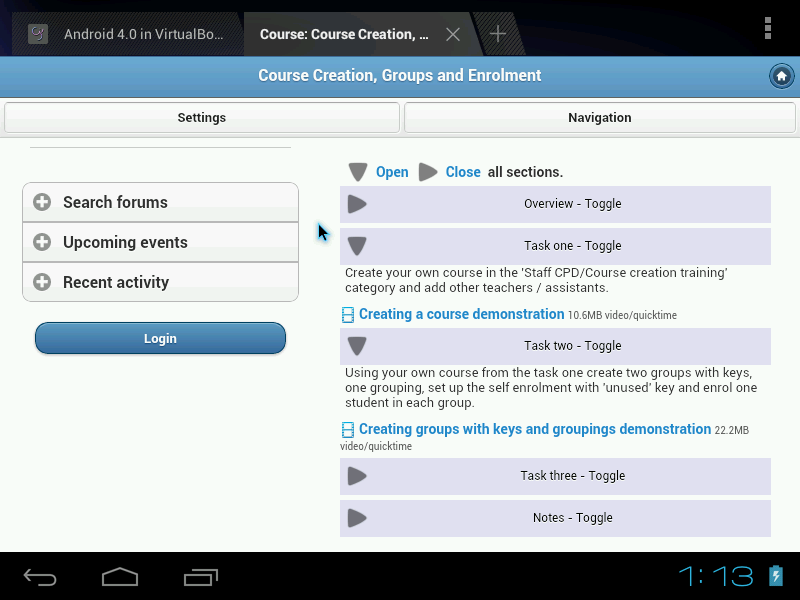Open Creating groups with keys and groupings demonstration
The width and height of the screenshot is (800, 600).
pos(535,429)
